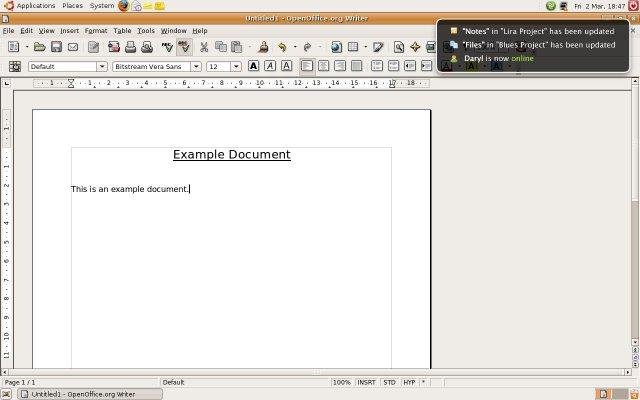Viewport: 640px width, 400px height.
Task: Toggle Bold formatting
Action: [254, 66]
